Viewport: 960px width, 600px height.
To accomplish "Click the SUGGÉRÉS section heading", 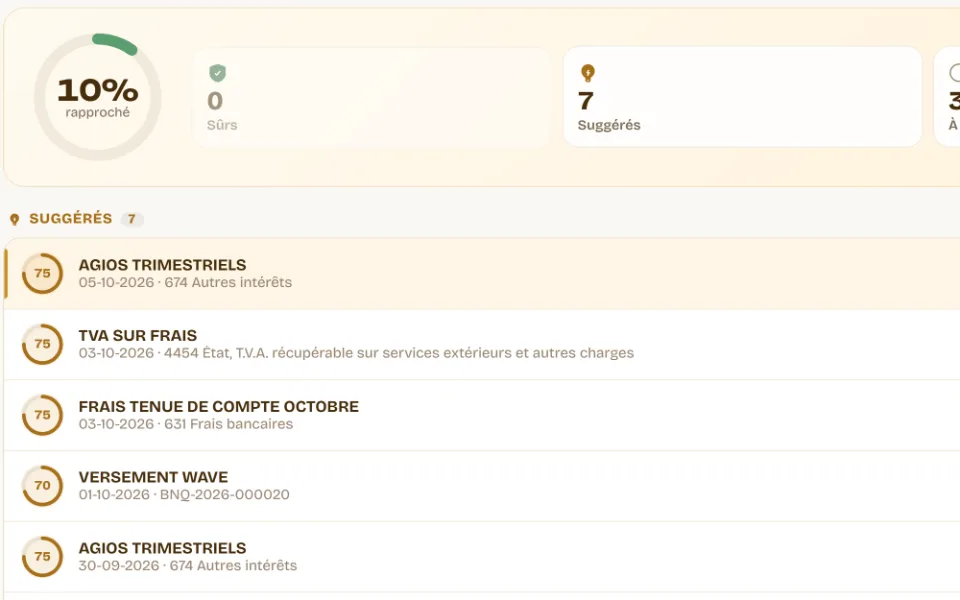I will (70, 219).
